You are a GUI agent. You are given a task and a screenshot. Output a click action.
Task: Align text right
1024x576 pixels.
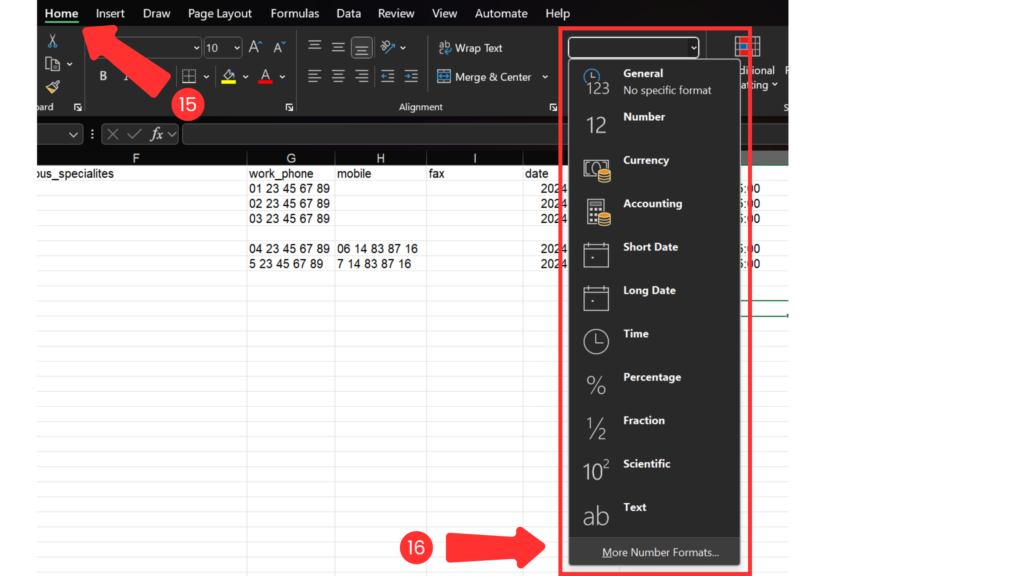361,76
